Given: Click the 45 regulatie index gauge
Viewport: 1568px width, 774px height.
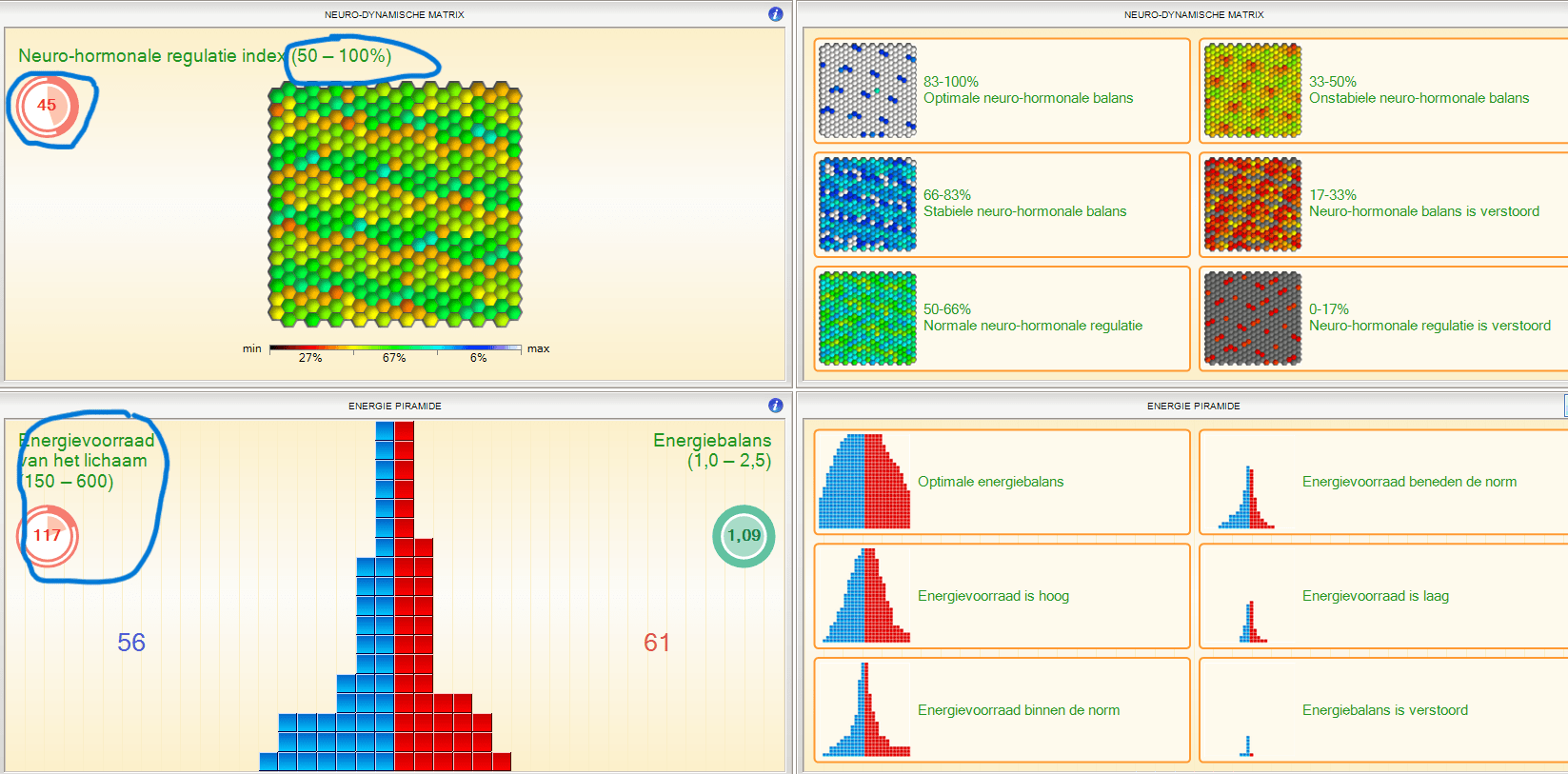Looking at the screenshot, I should 47,105.
